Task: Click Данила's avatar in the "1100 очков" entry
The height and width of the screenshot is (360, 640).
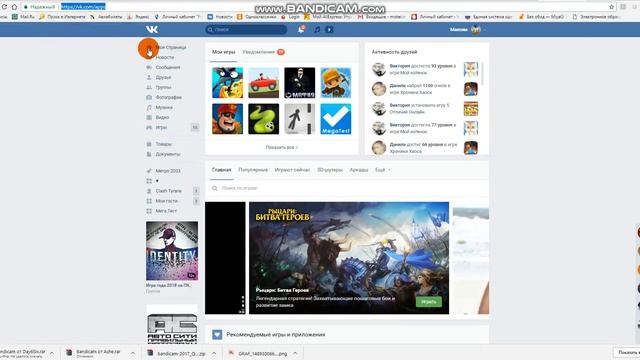Action: coord(379,89)
